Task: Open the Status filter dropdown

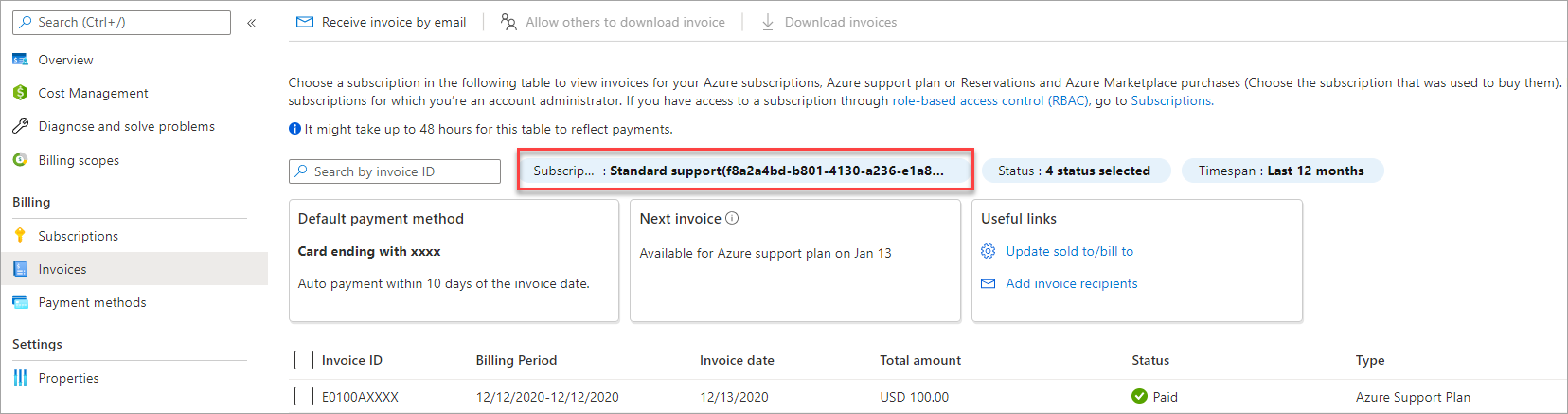Action: [x=1076, y=171]
